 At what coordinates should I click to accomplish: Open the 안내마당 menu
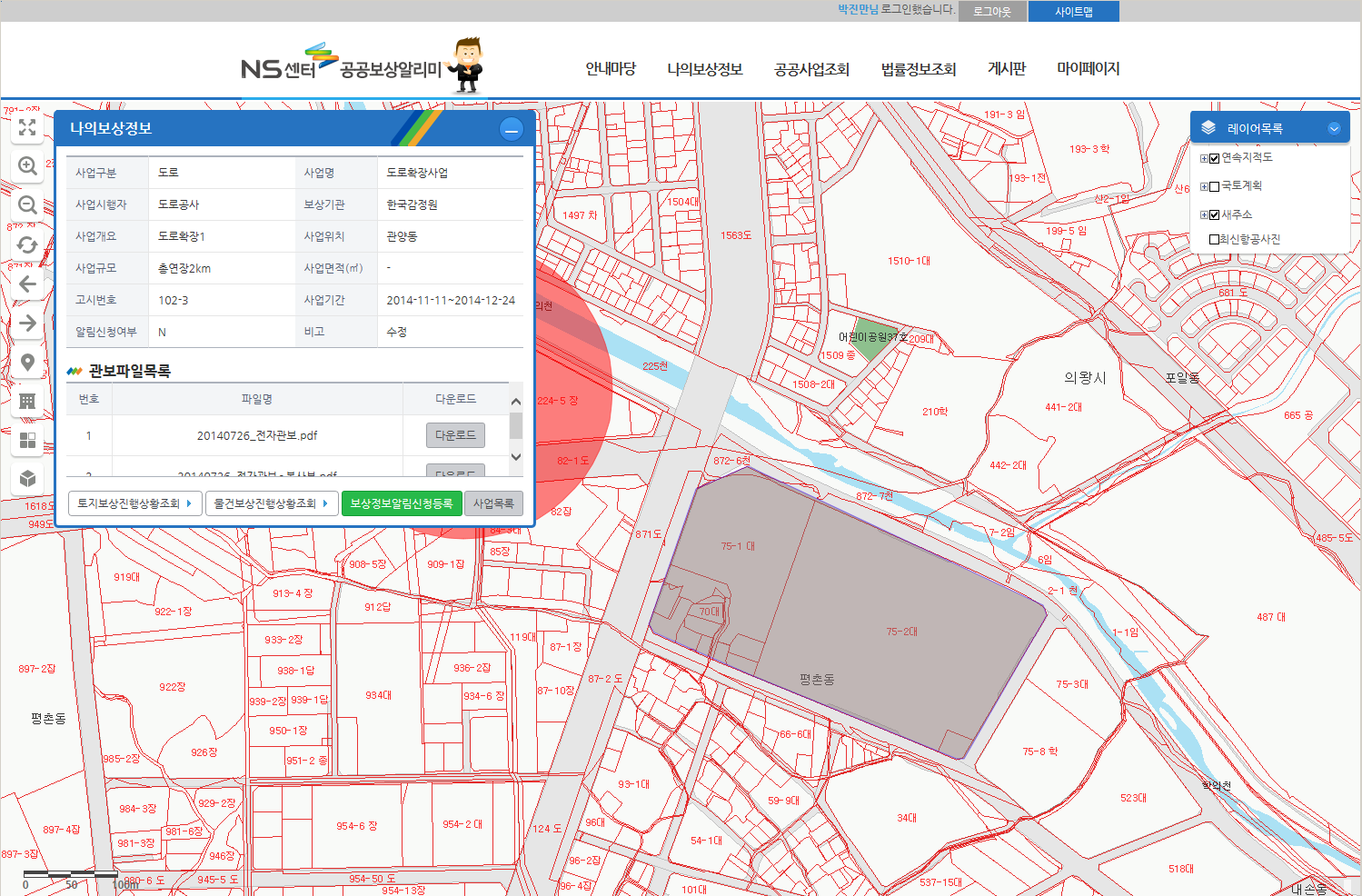[611, 68]
